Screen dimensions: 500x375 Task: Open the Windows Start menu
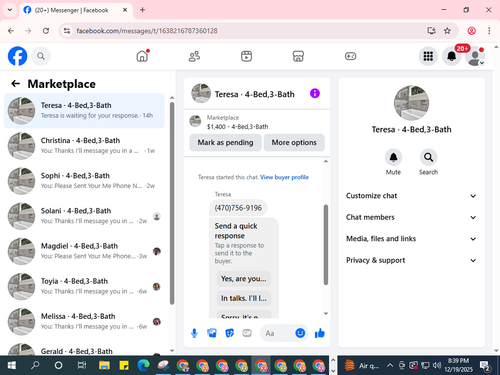(11, 365)
